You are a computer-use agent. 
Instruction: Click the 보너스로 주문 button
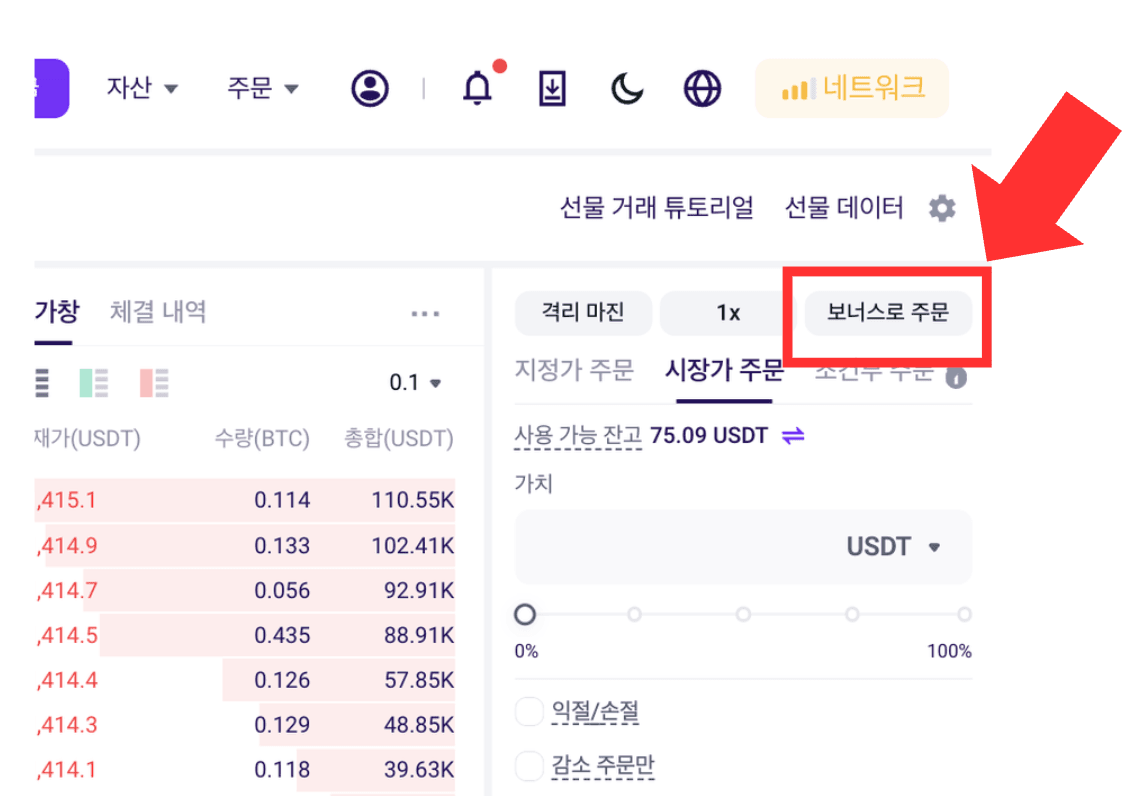point(888,313)
